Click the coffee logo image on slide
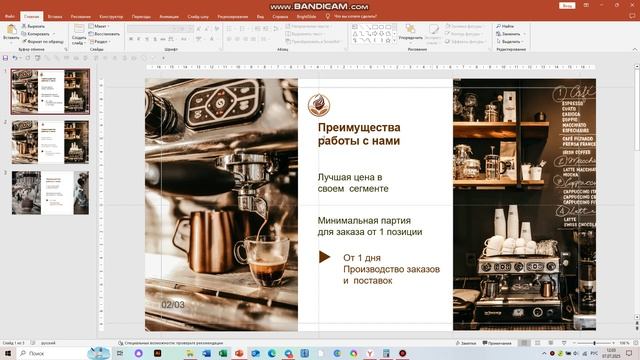This screenshot has height=360, width=640. click(319, 104)
